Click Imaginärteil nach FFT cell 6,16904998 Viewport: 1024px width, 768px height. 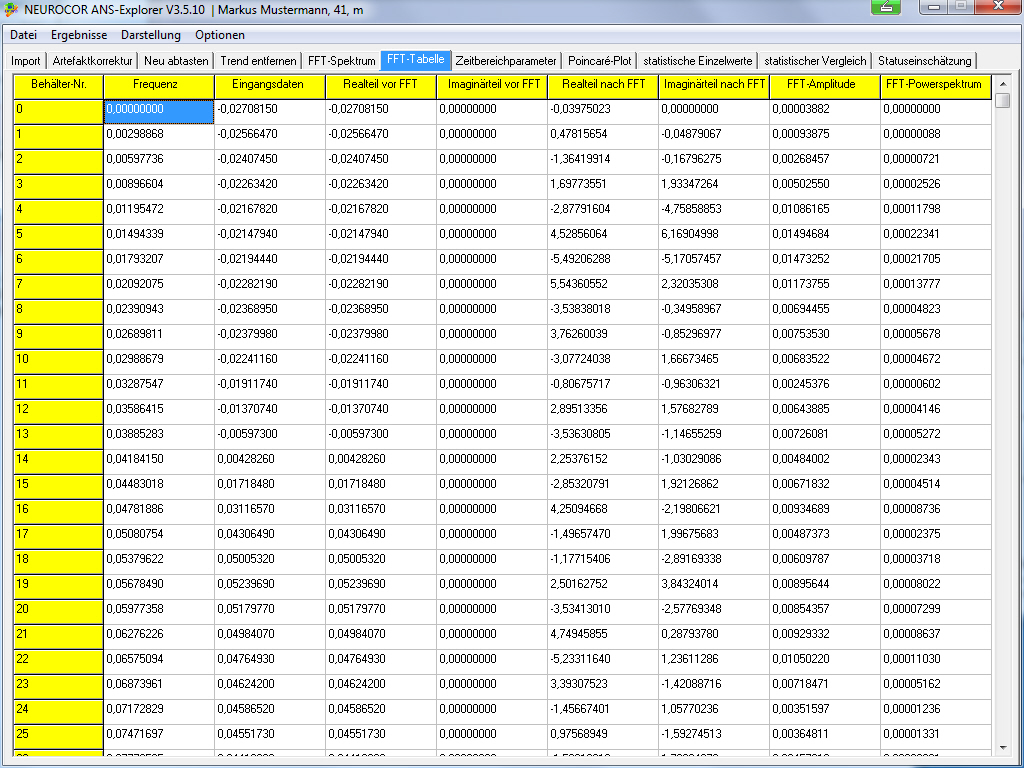pyautogui.click(x=714, y=236)
